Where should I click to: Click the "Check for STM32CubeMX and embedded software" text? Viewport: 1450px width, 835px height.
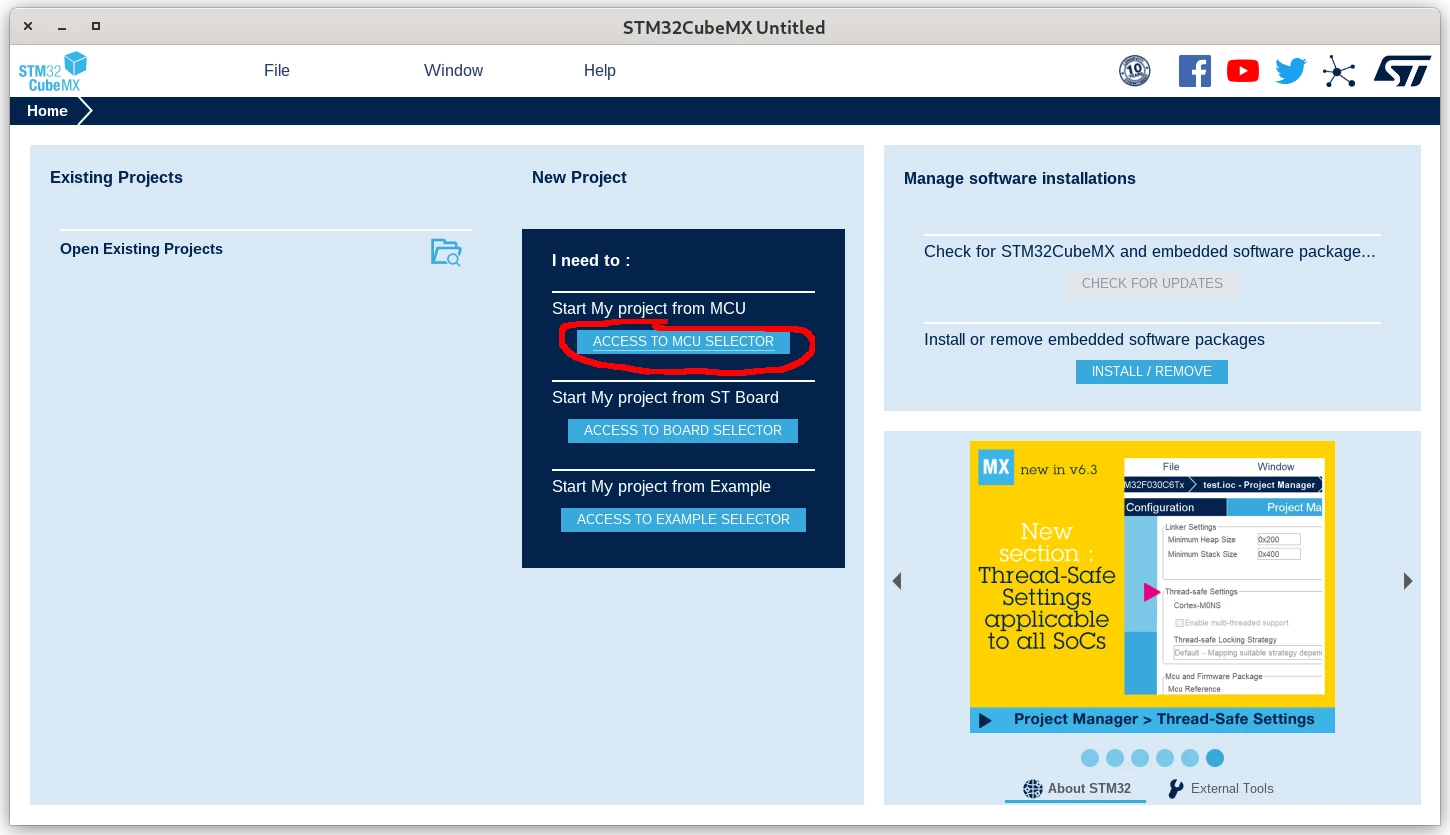(1150, 252)
